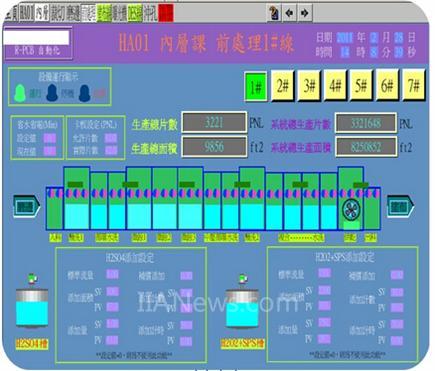Click the system total field showing 3321648
The height and width of the screenshot is (371, 435).
366,123
